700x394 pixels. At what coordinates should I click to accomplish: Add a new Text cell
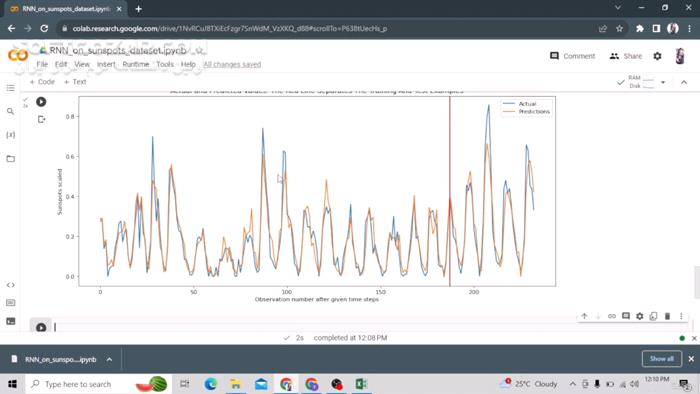pos(75,82)
